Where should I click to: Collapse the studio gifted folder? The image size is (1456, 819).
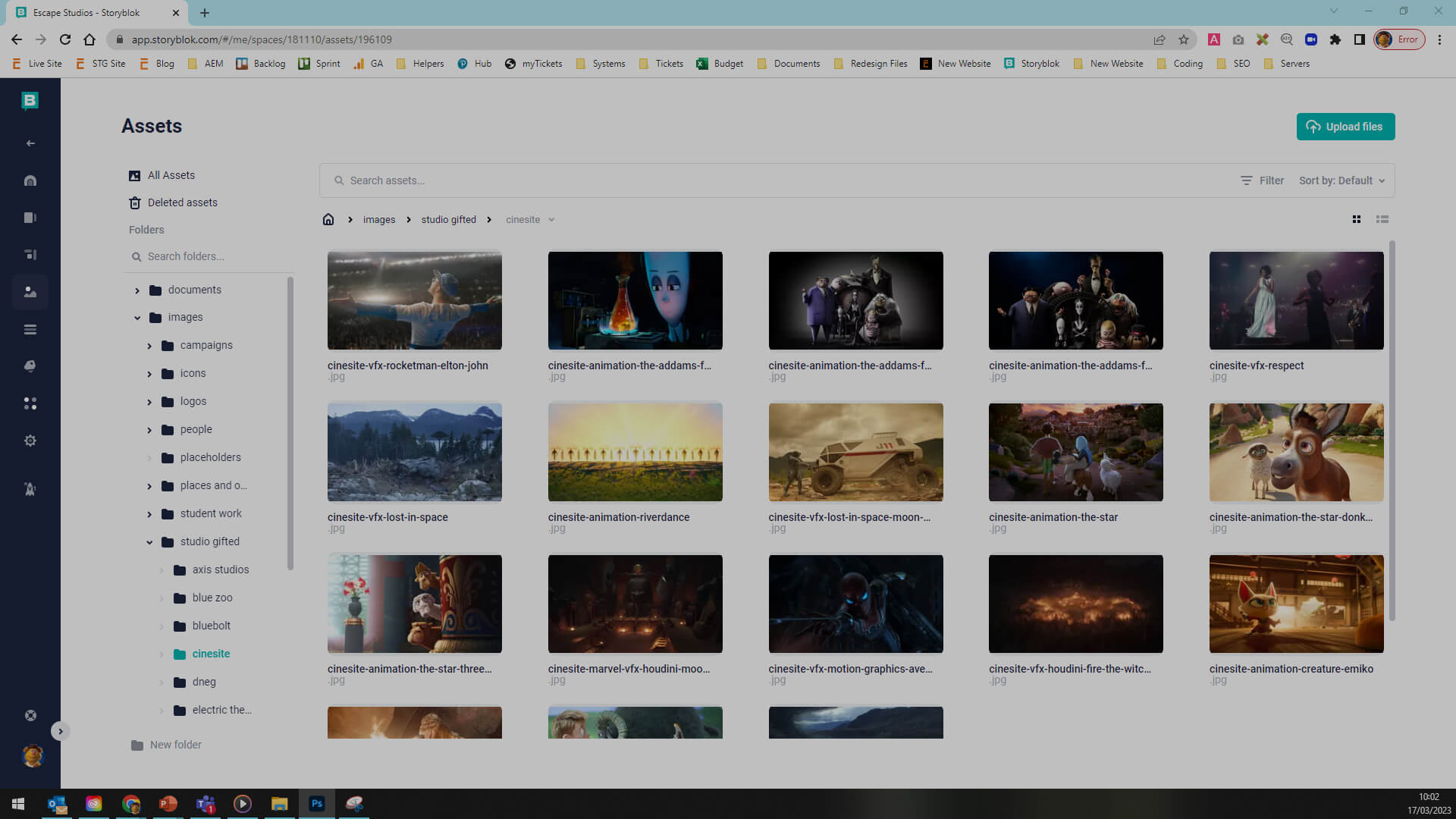click(x=149, y=542)
